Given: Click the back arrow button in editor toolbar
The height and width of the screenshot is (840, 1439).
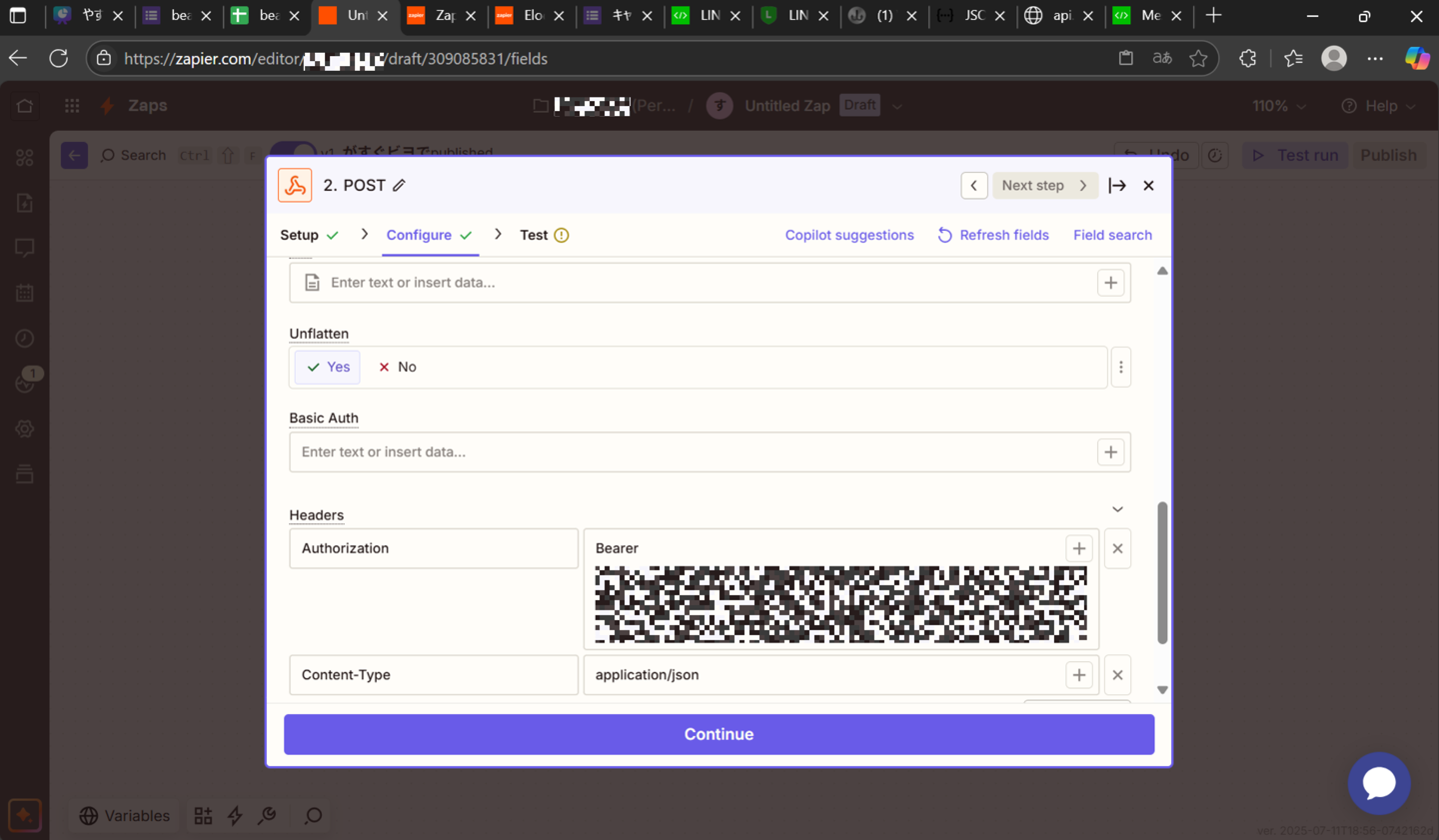Looking at the screenshot, I should pos(74,156).
